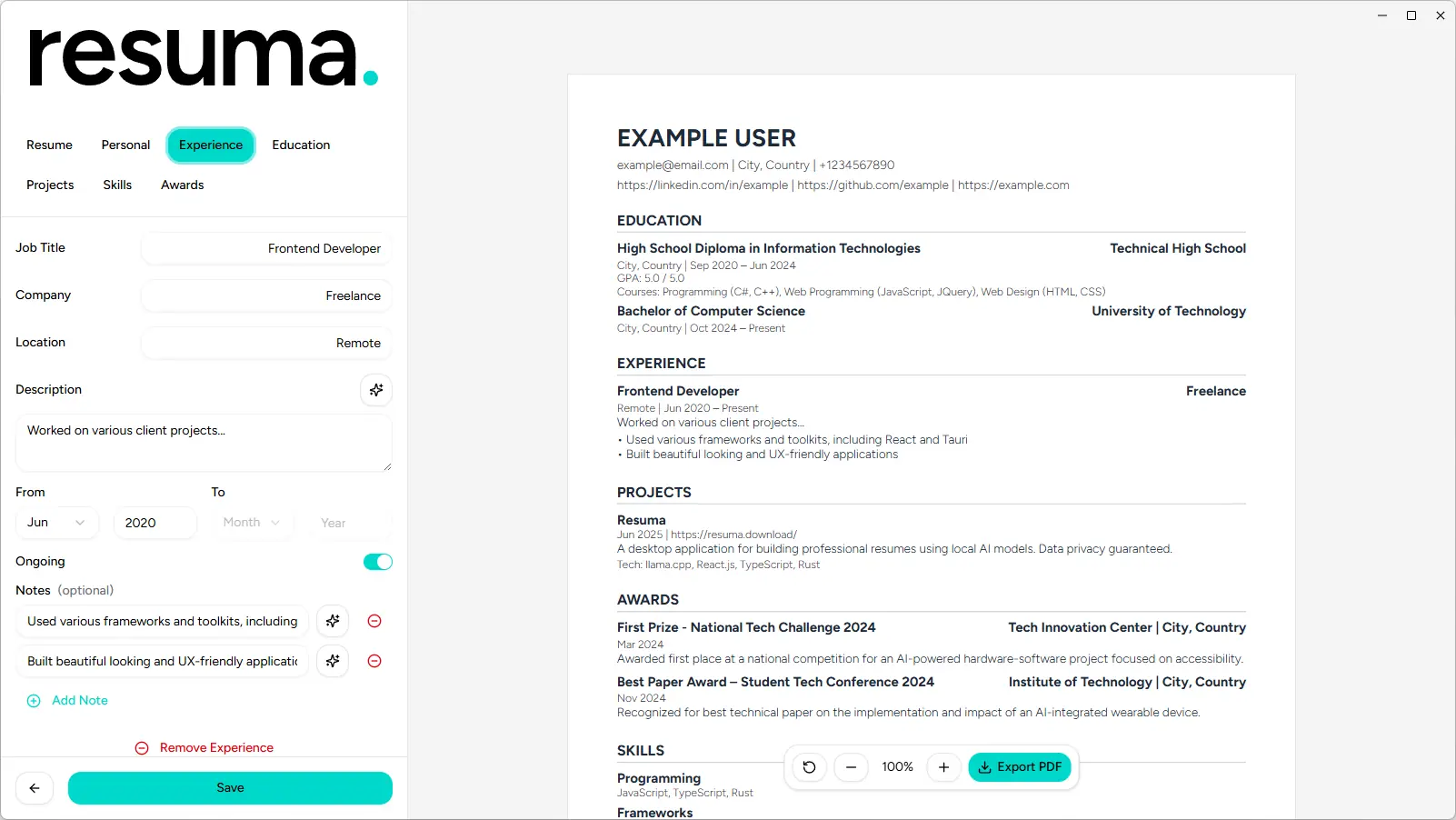Reset preview zoom with rotate icon
1456x820 pixels.
click(x=809, y=767)
